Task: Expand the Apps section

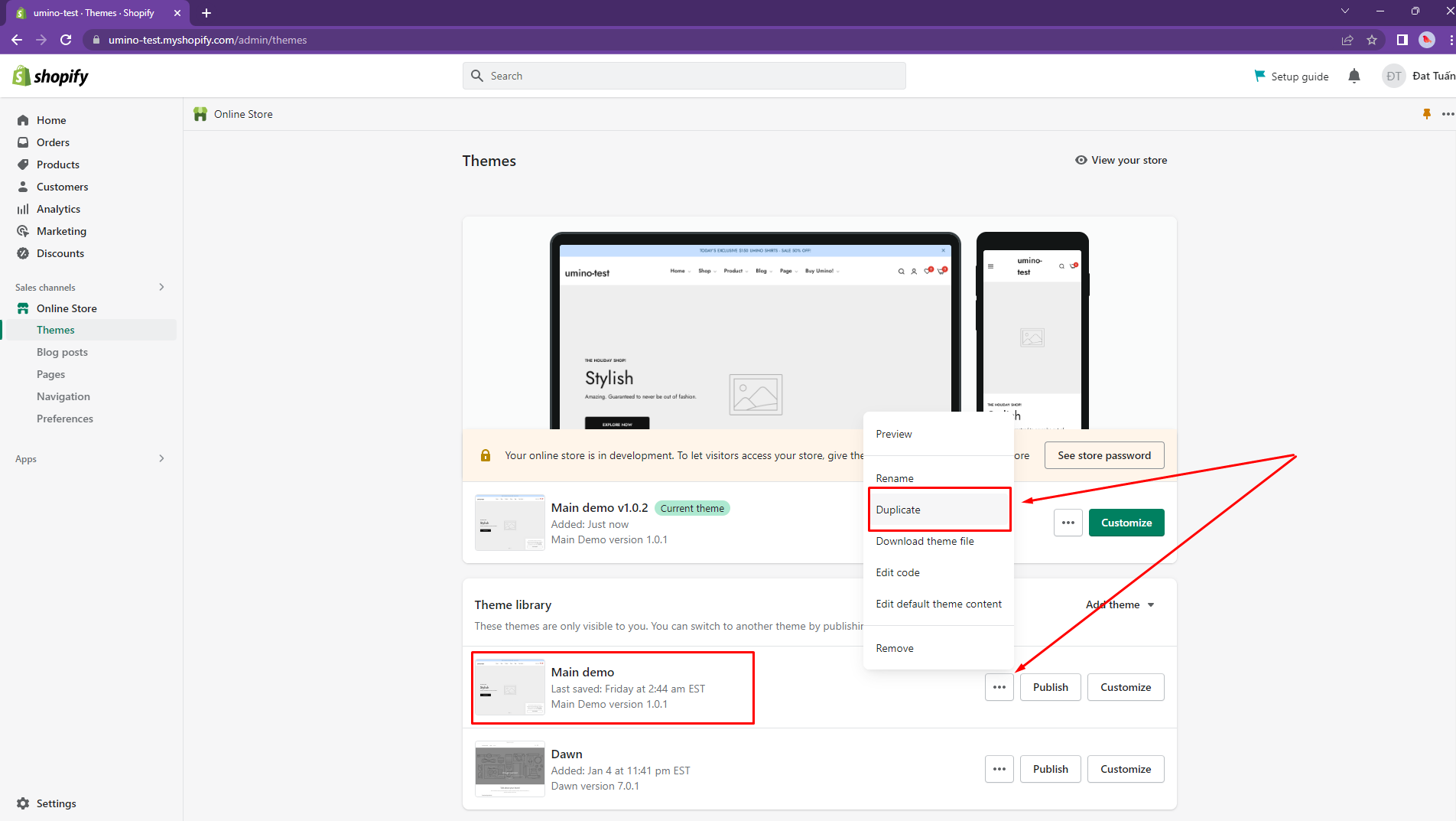Action: [x=161, y=458]
